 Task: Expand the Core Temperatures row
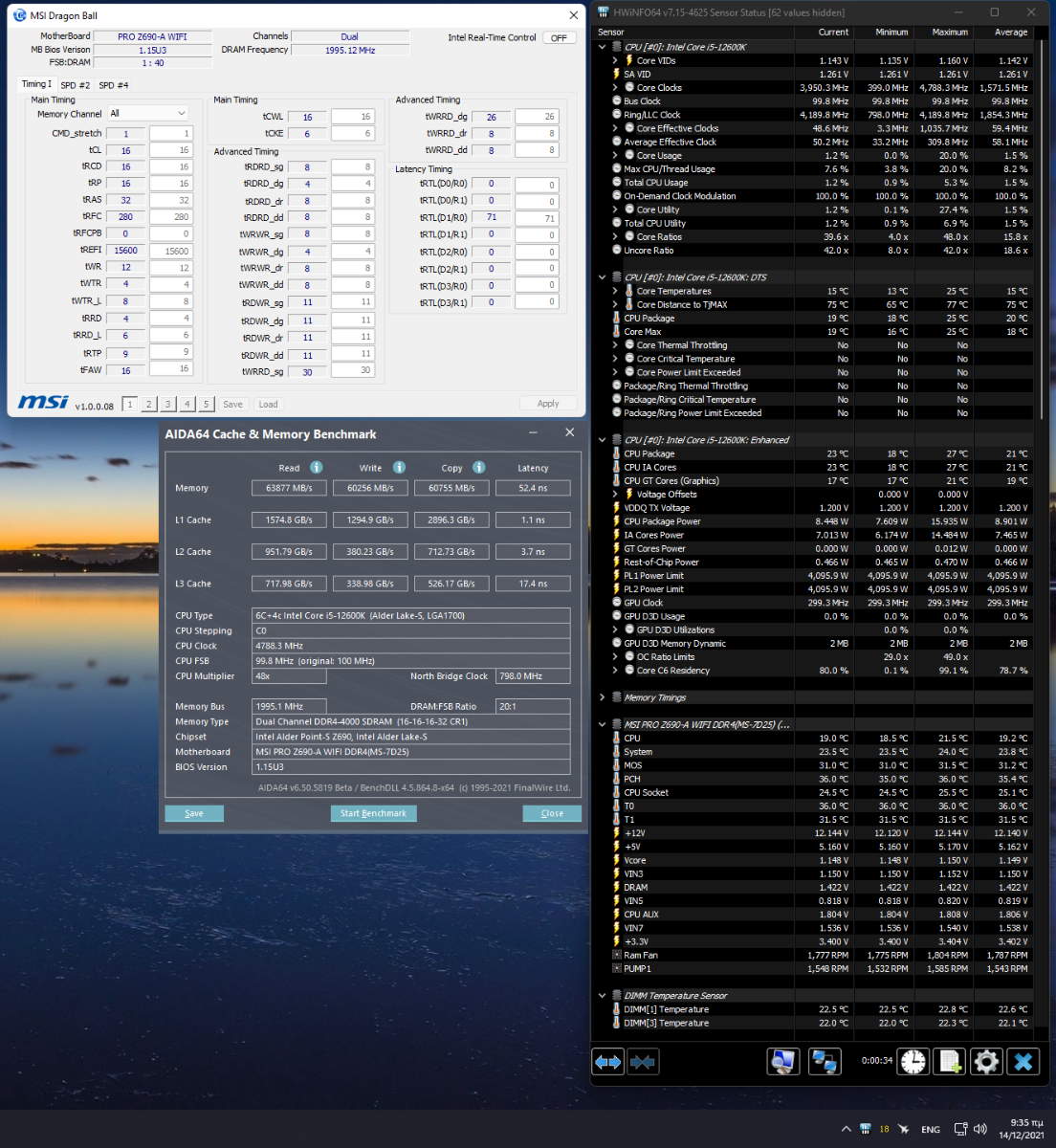[615, 291]
